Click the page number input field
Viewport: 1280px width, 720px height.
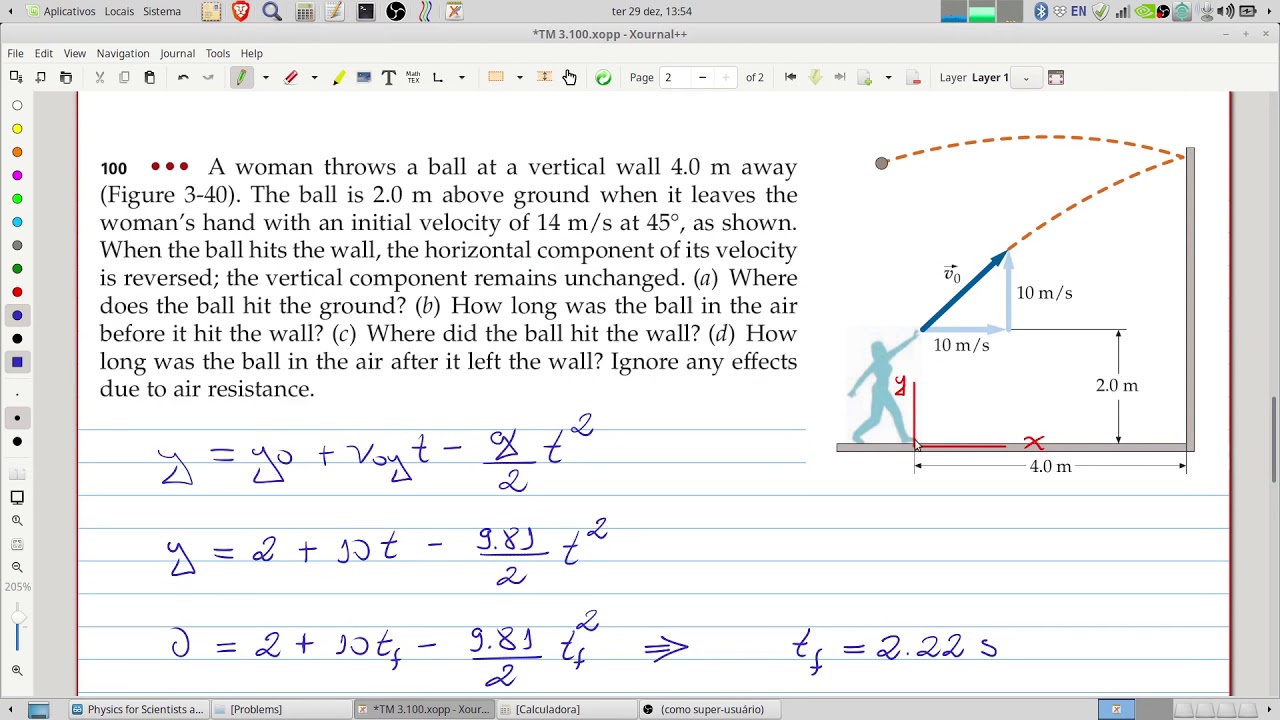point(675,77)
